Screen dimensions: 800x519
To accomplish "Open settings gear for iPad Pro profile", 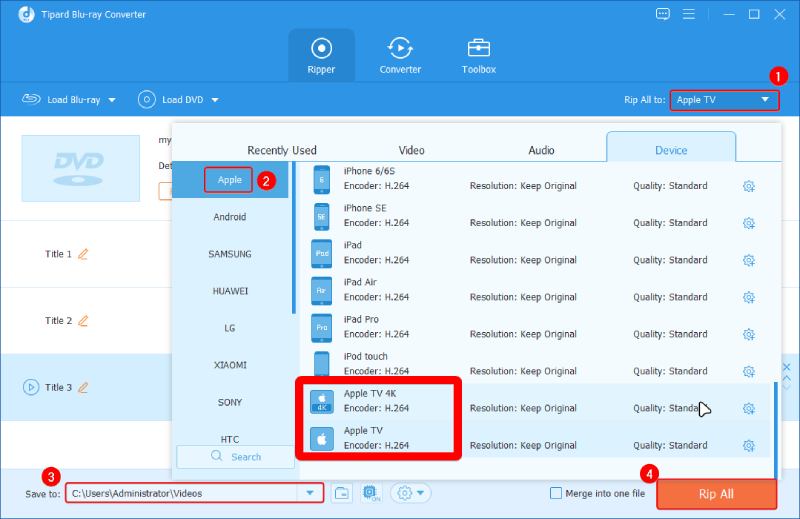I will pos(748,334).
